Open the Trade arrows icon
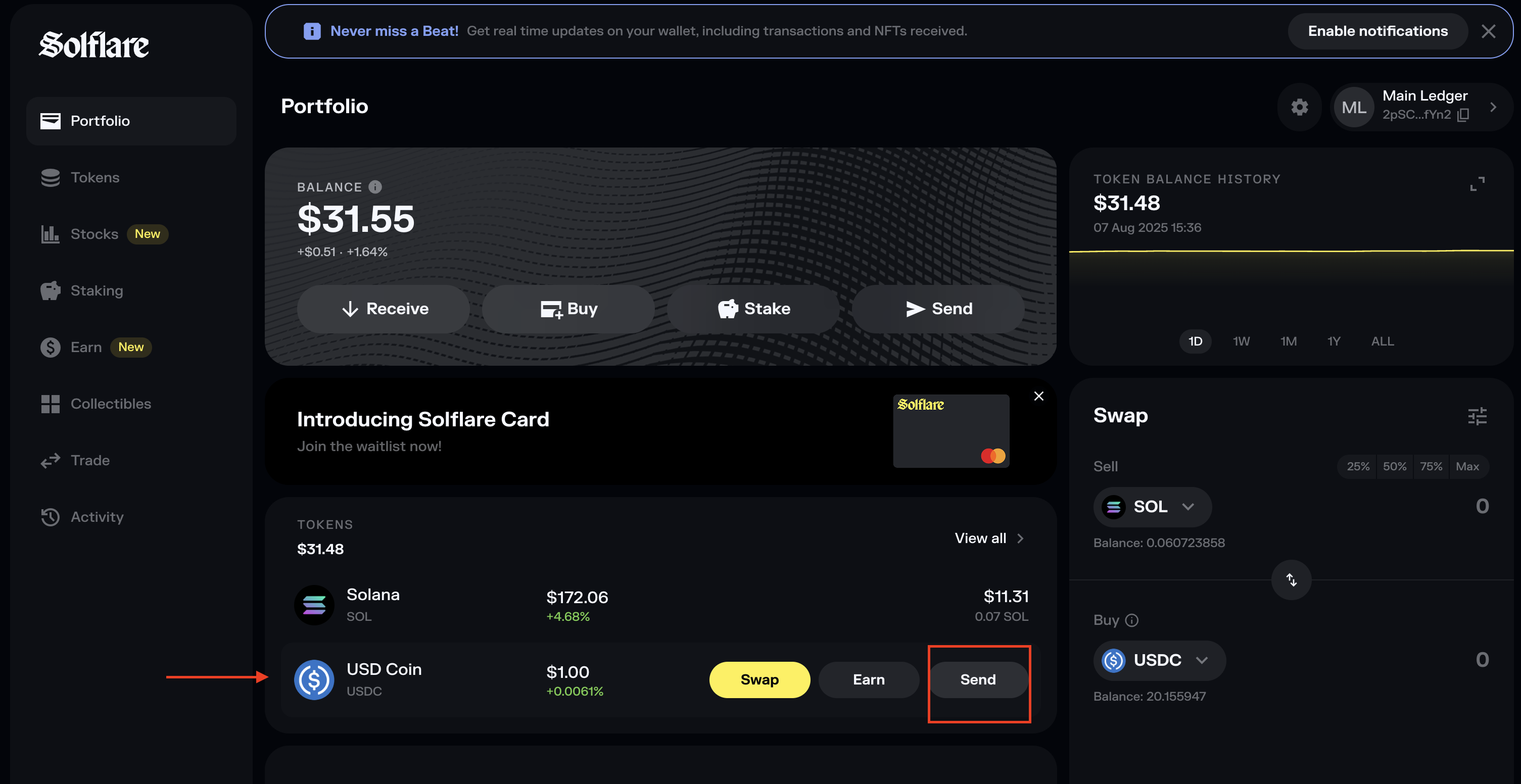This screenshot has width=1521, height=784. (51, 461)
